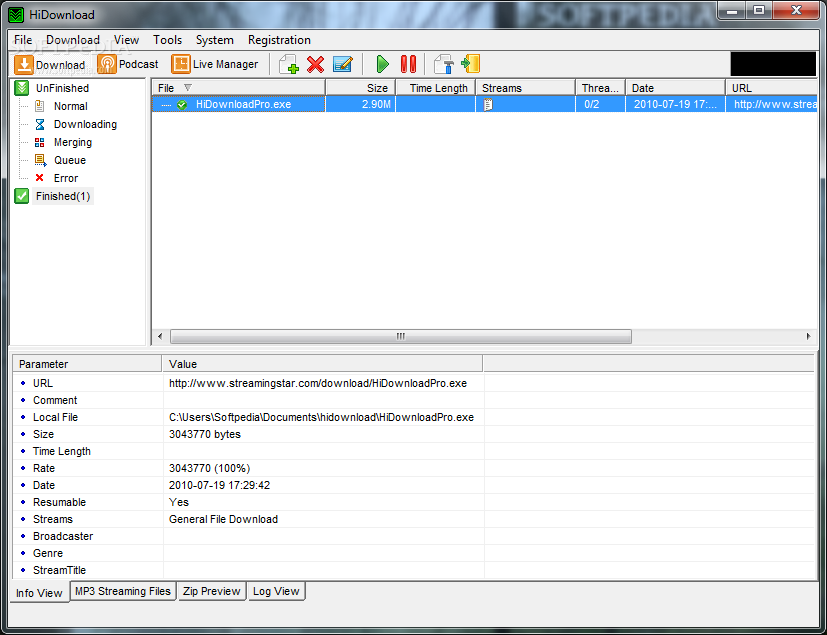Image resolution: width=827 pixels, height=635 pixels.
Task: Click the 2010-07-19 17:29:42 date value
Action: click(x=219, y=485)
